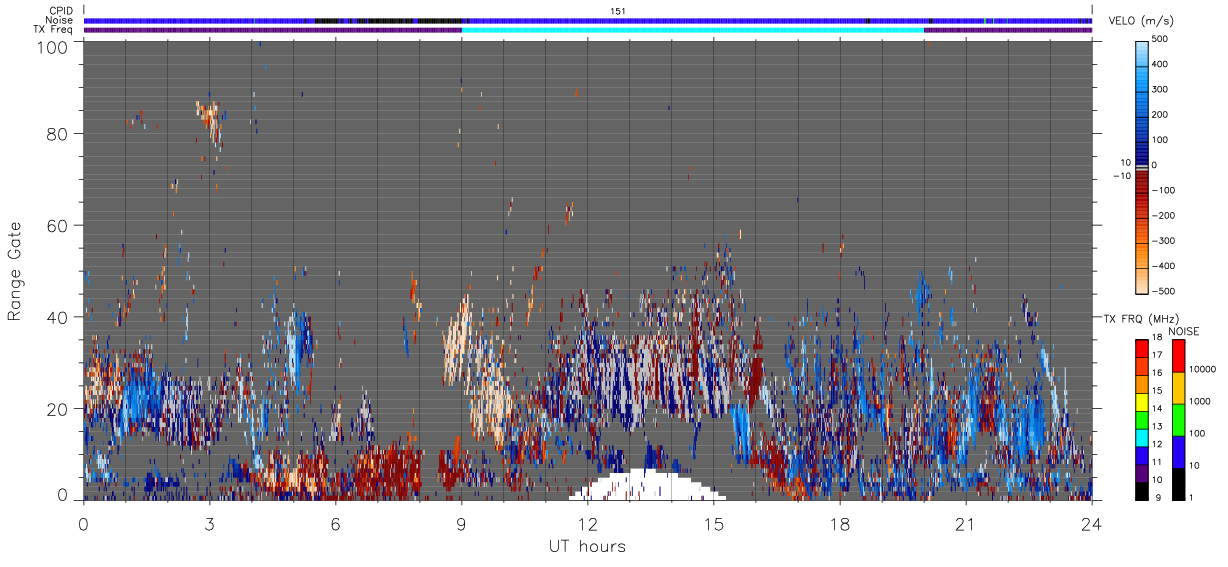Click the 60 tick on the Range Gate axis

59,225
